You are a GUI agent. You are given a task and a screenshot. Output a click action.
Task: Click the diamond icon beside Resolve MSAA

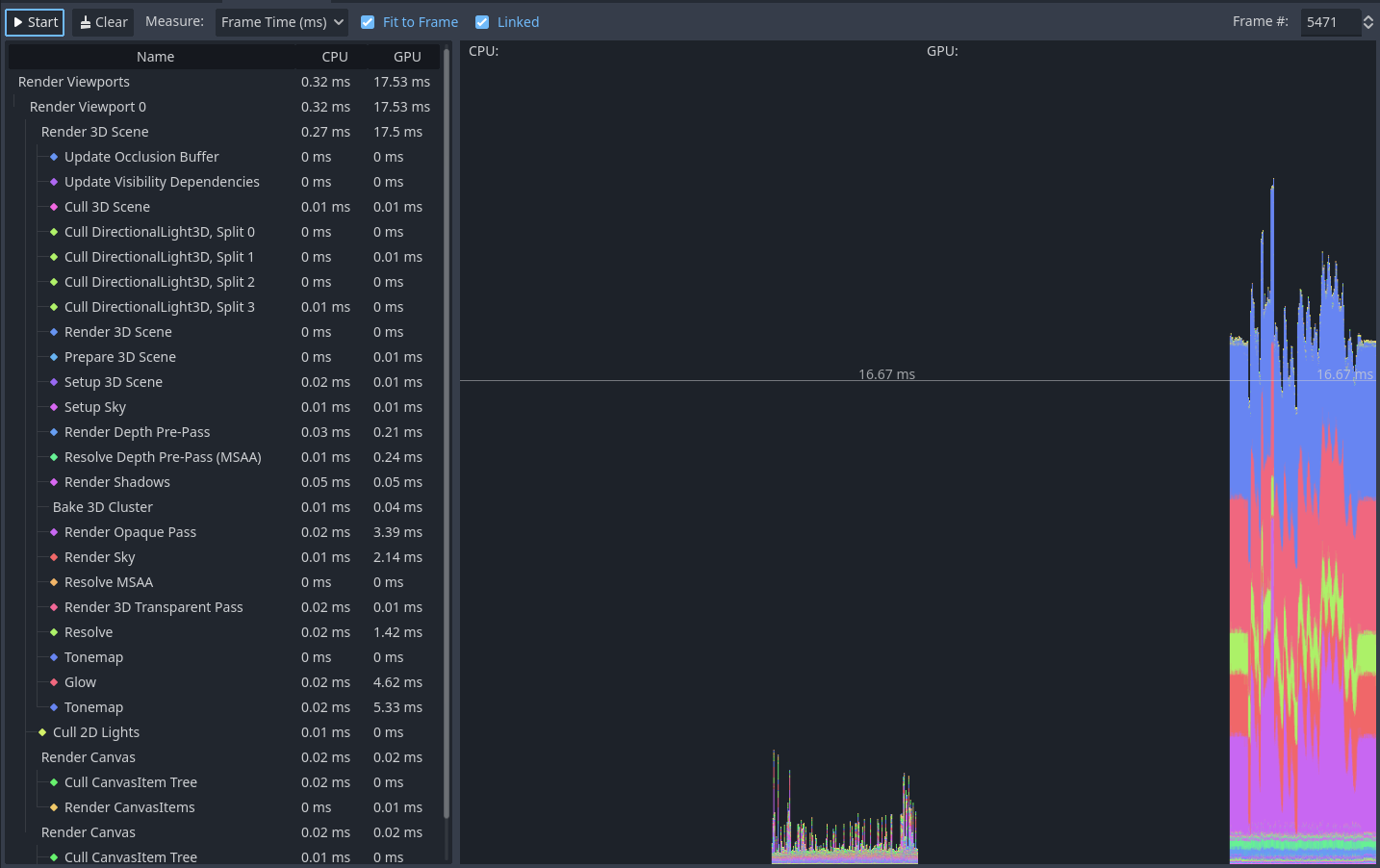click(x=53, y=581)
